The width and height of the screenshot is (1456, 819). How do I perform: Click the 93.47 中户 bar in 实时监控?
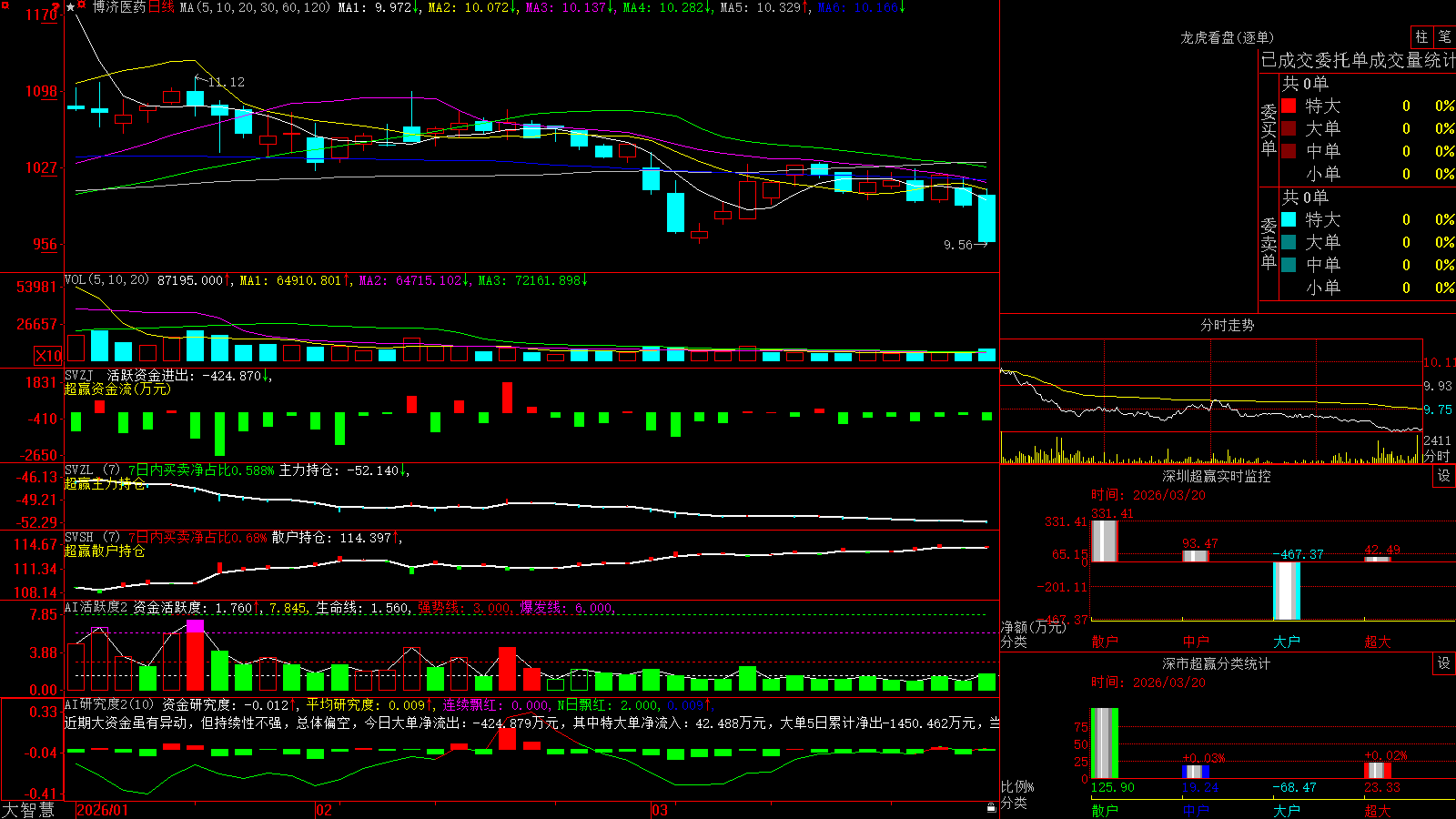[x=1196, y=556]
